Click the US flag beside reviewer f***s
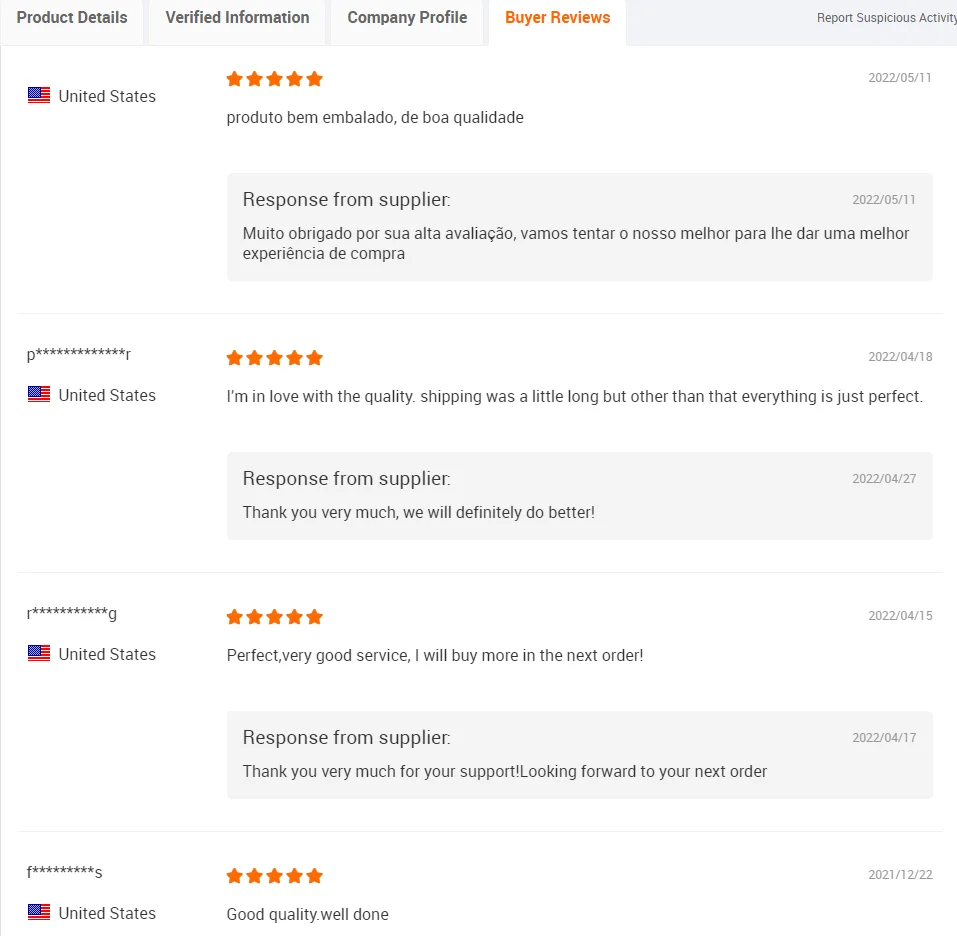Screen dimensions: 957x936 tap(39, 913)
